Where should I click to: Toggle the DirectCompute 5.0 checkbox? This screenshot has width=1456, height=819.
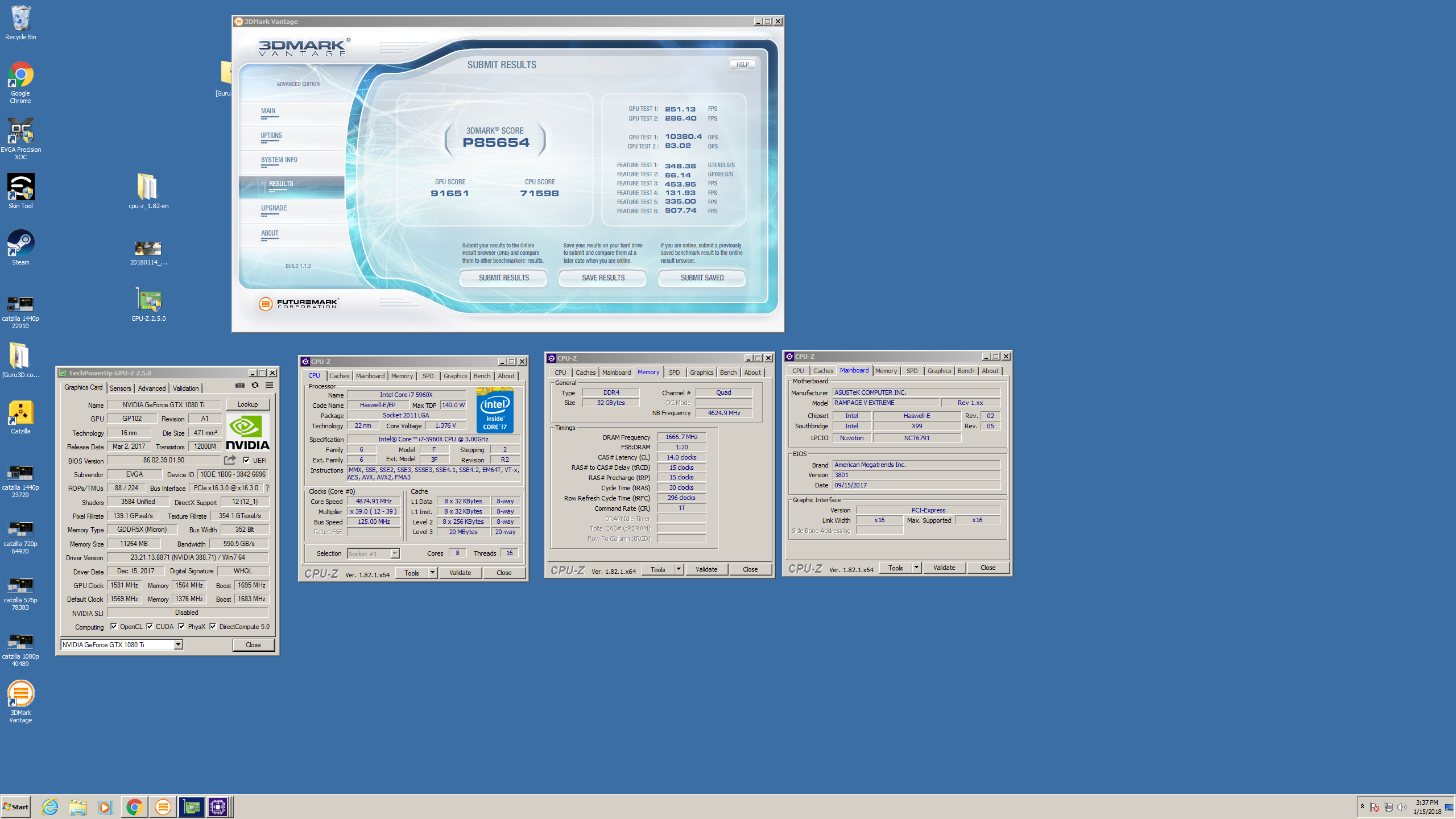(213, 626)
